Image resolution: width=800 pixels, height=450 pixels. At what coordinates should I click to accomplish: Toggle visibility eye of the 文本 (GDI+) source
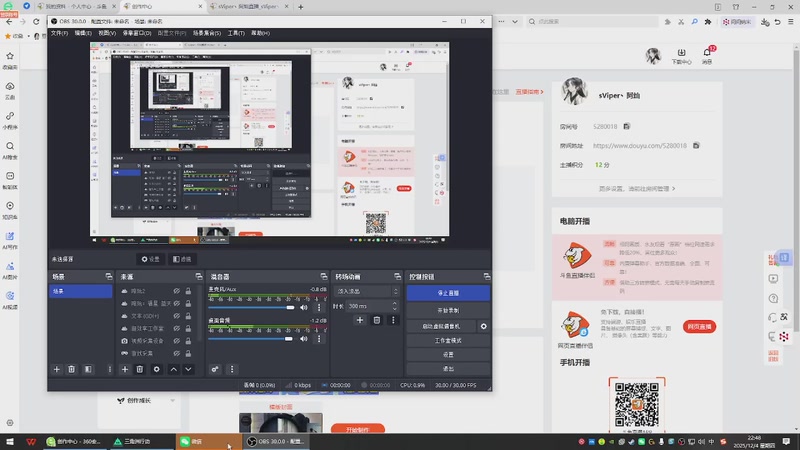coord(177,316)
